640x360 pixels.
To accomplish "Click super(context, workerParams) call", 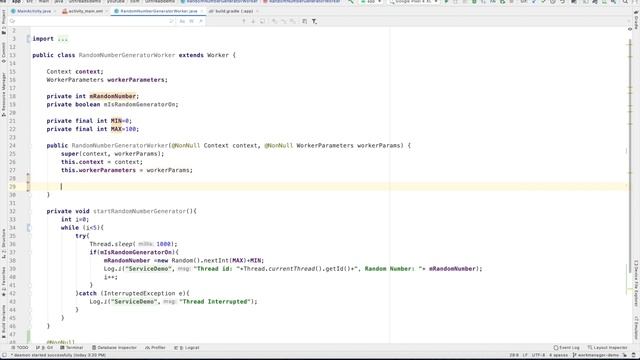I will point(112,154).
